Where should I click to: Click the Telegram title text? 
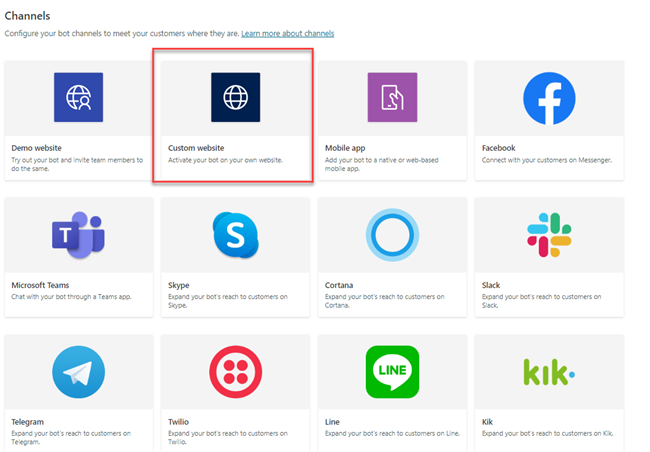tap(27, 422)
